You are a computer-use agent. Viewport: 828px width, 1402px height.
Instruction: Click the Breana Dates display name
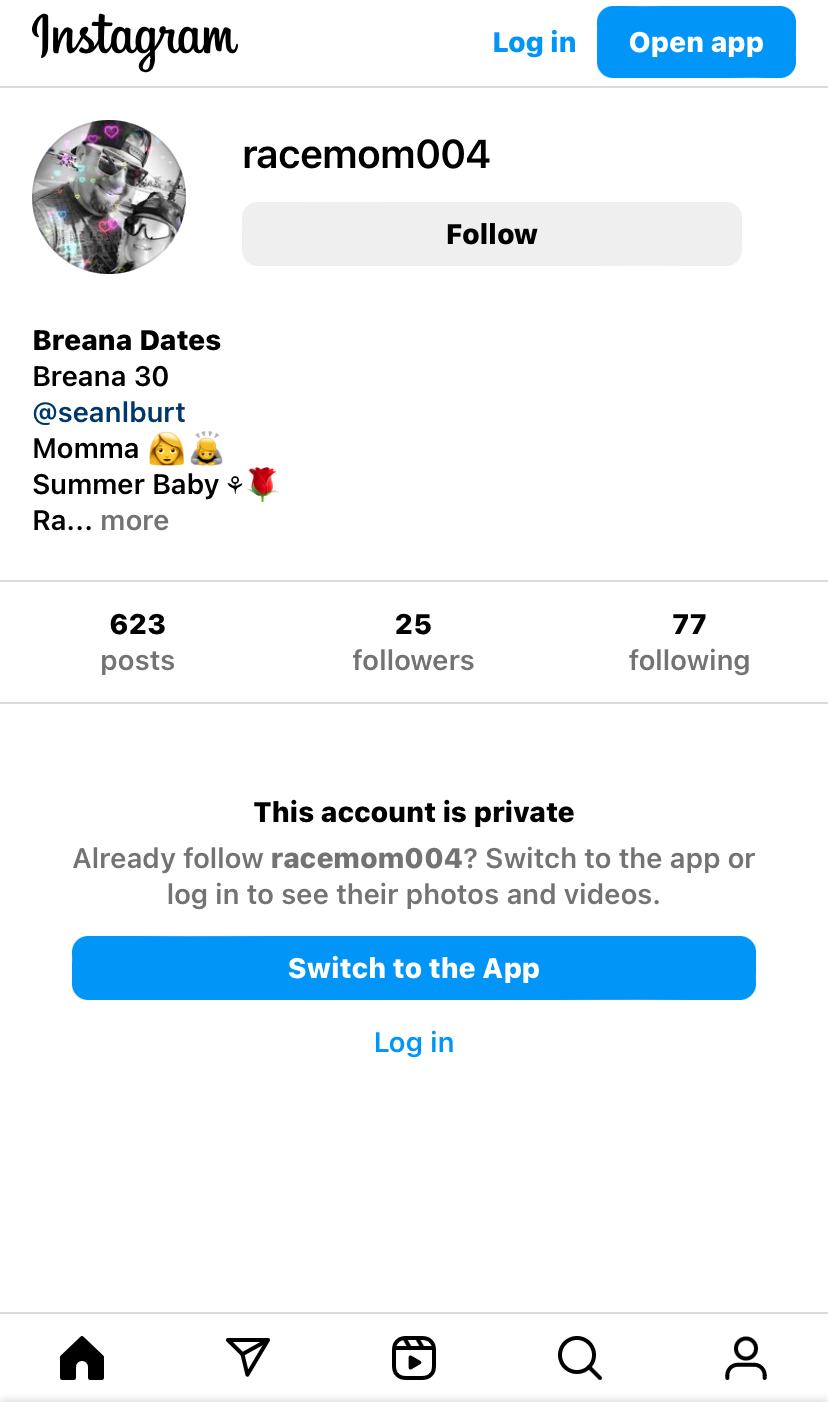[x=127, y=340]
